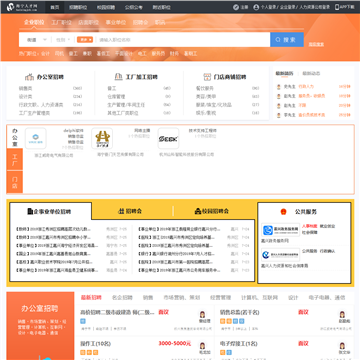Click 人事档案 link in 公共服务

(309, 226)
